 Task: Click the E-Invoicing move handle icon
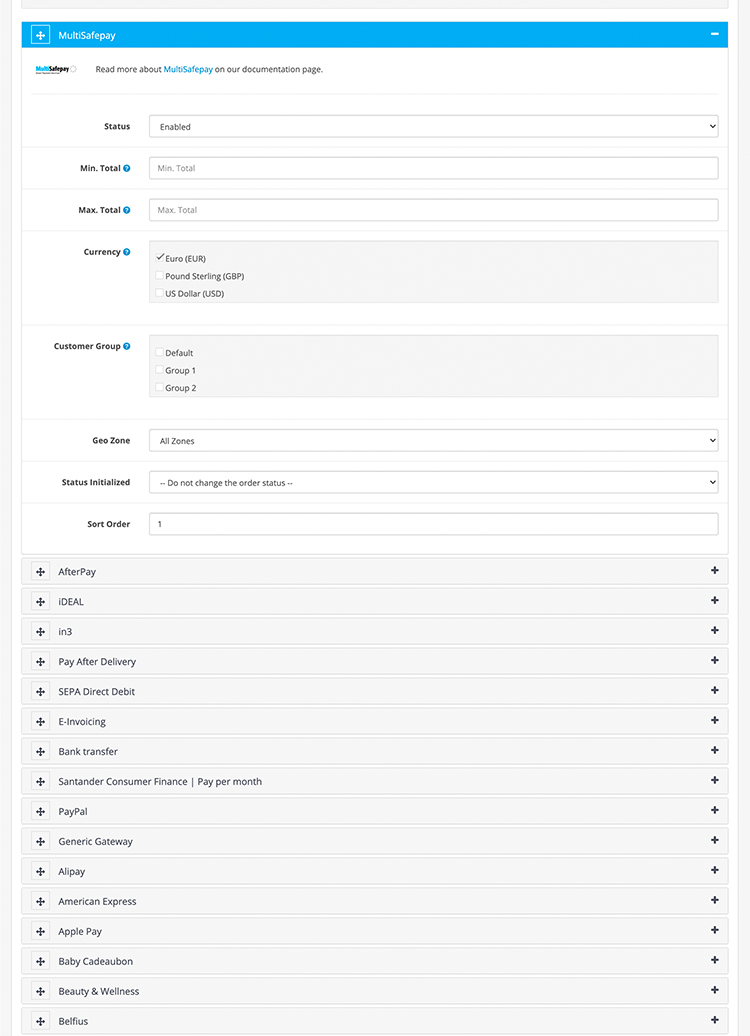40,722
